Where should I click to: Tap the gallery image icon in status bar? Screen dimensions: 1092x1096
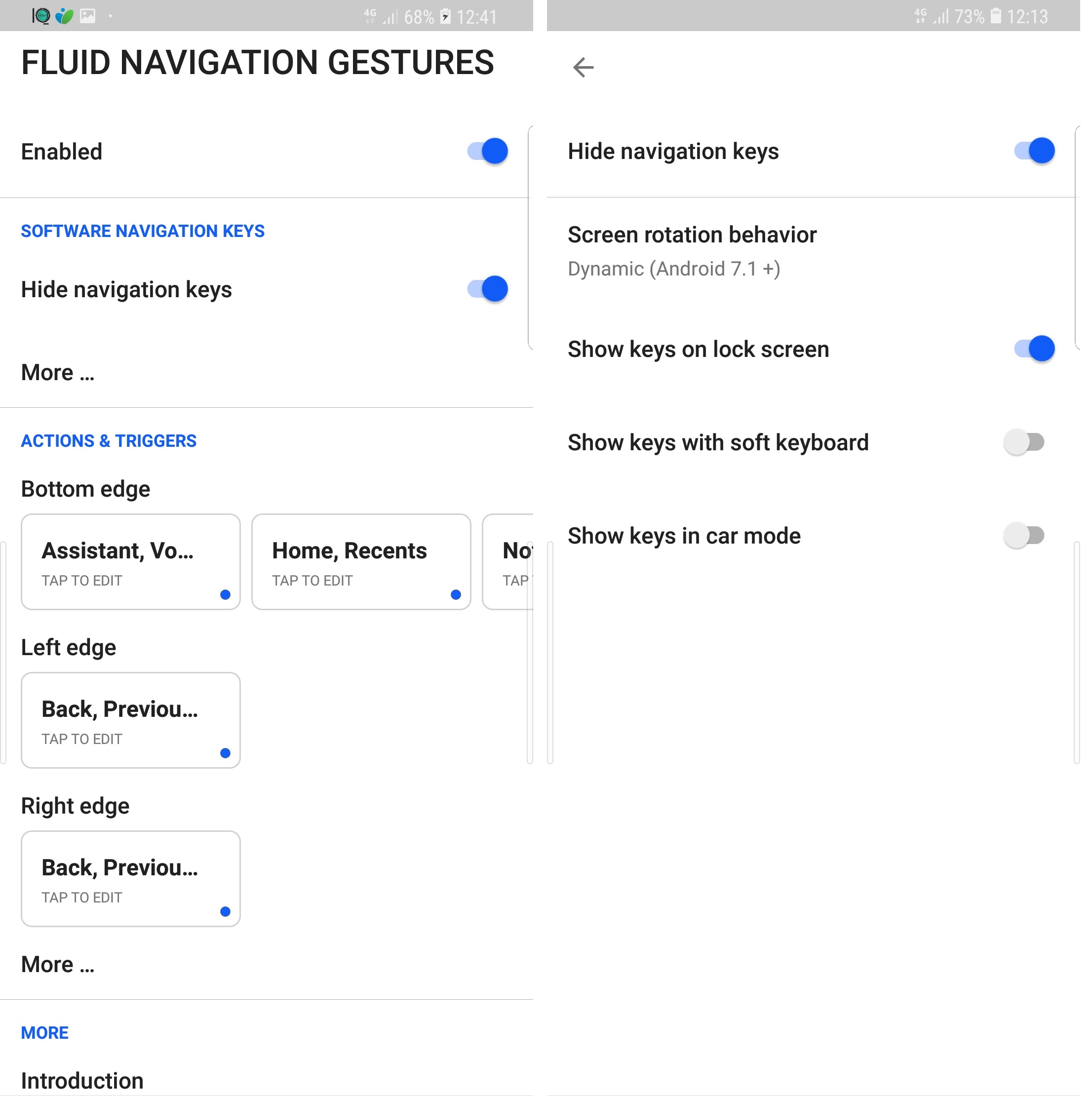tap(88, 16)
